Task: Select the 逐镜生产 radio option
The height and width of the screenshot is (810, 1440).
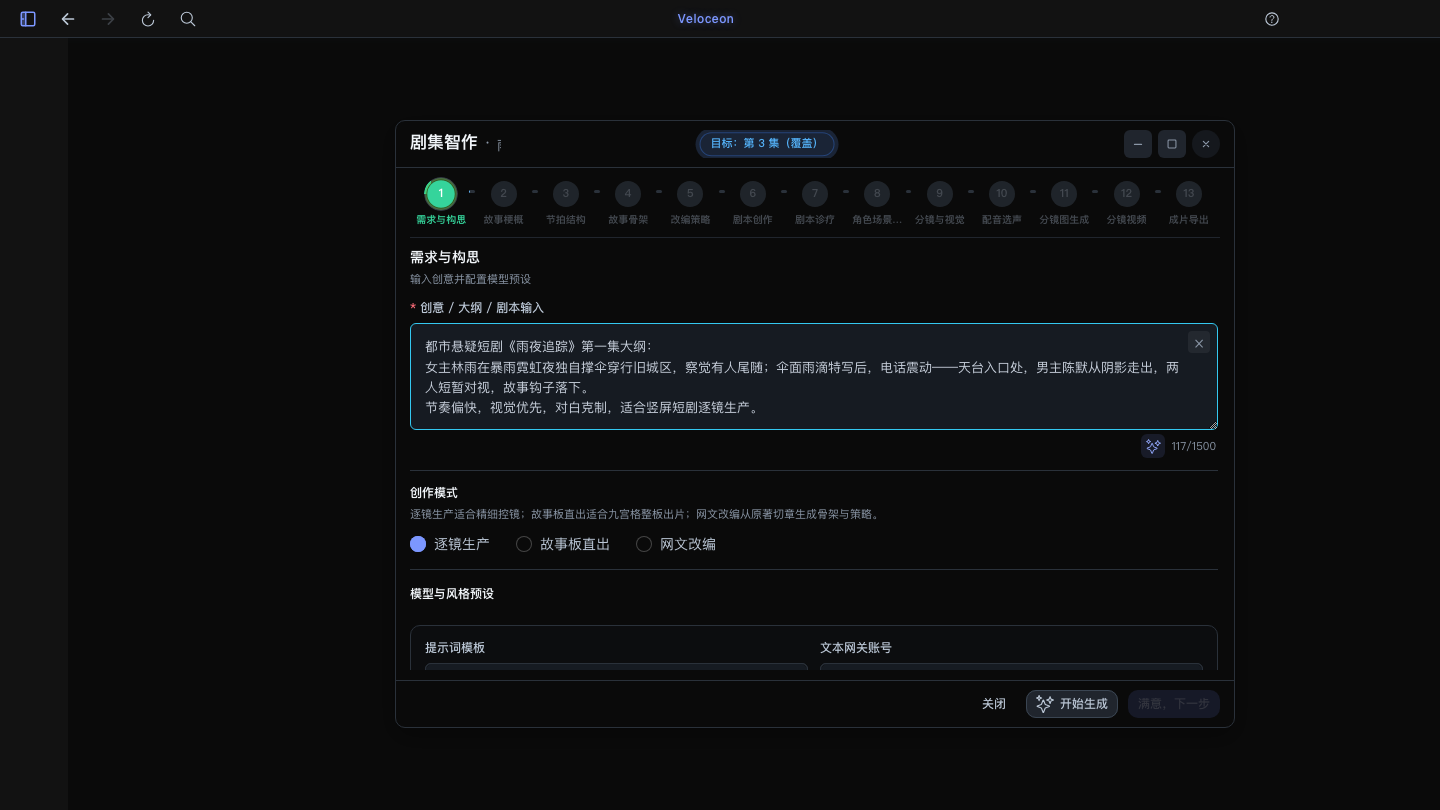Action: pos(450,544)
